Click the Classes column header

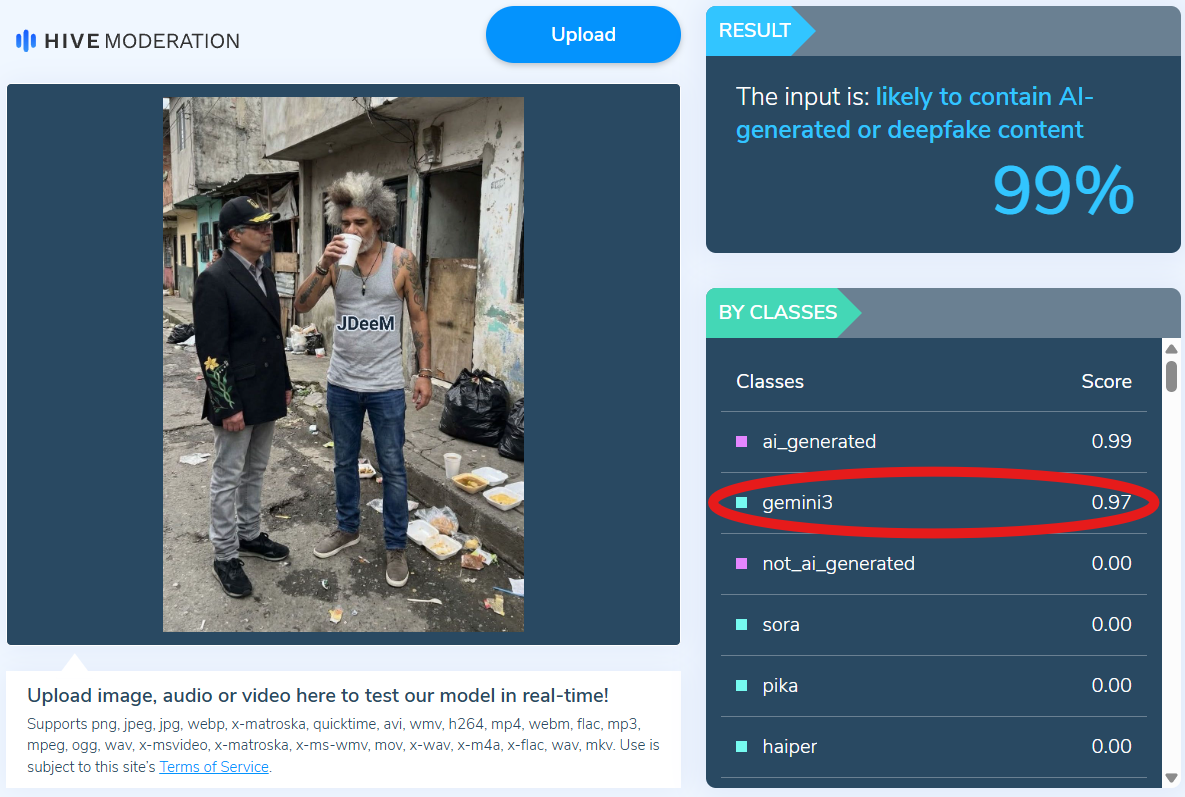click(770, 381)
